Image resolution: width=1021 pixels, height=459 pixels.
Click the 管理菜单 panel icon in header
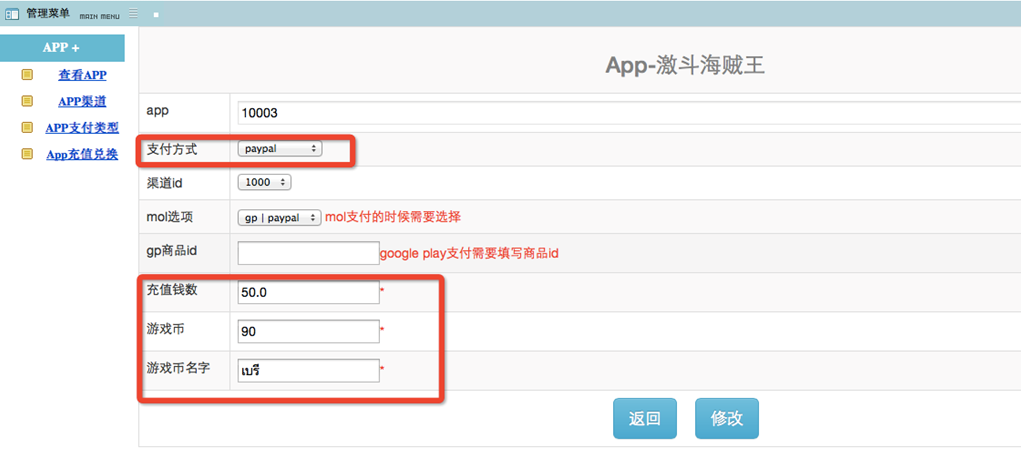pyautogui.click(x=12, y=14)
